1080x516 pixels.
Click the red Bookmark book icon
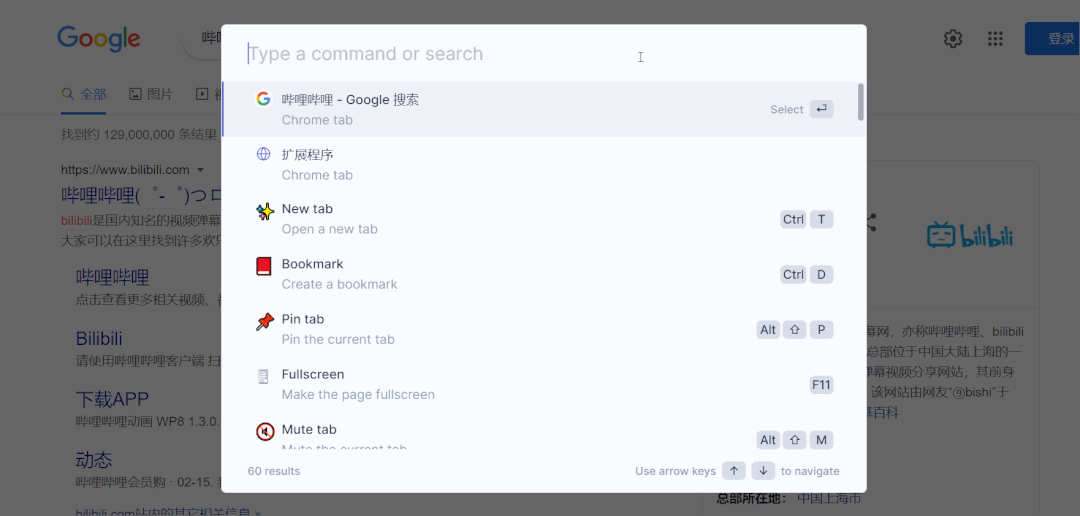[263, 266]
